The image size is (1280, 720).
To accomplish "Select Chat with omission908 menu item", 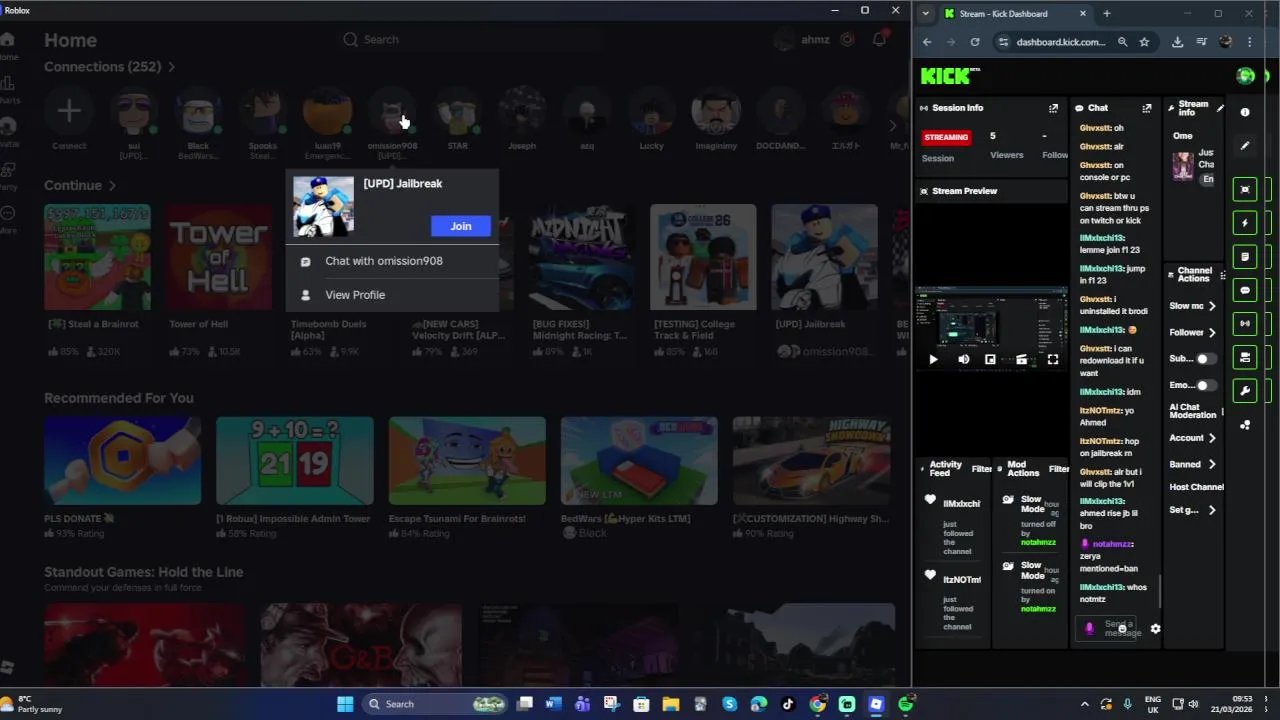I will [x=392, y=261].
